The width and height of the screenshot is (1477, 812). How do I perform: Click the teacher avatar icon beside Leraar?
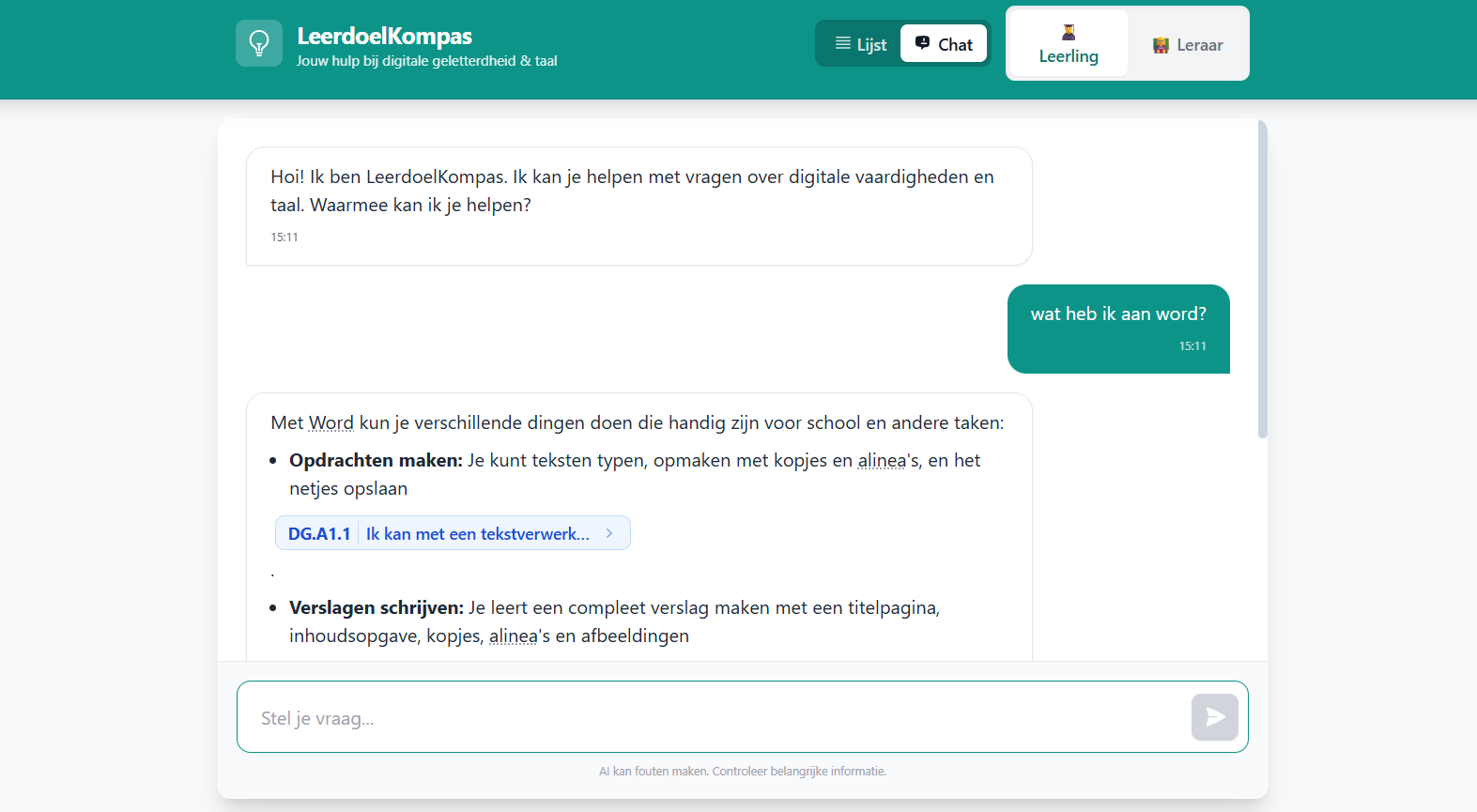(1161, 45)
